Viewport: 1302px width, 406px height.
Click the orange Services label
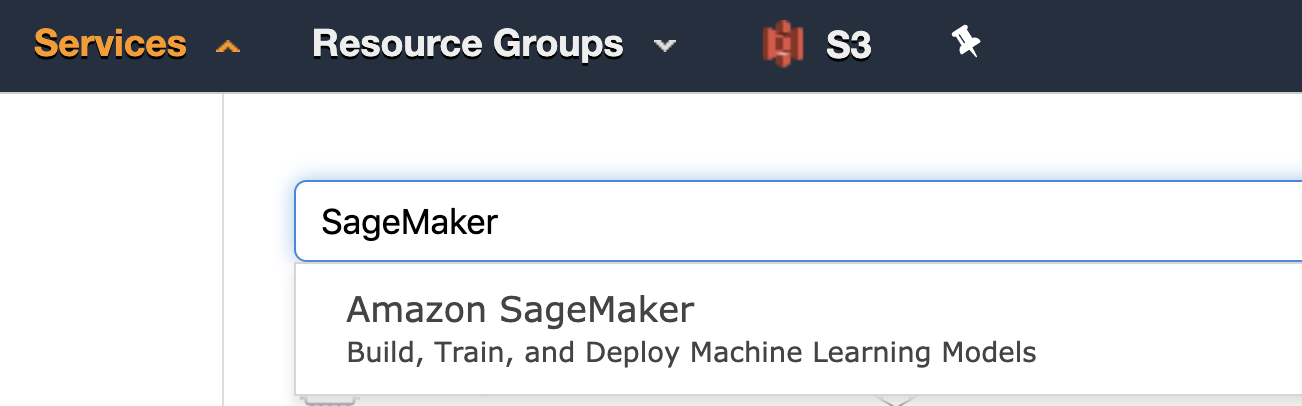(x=110, y=44)
